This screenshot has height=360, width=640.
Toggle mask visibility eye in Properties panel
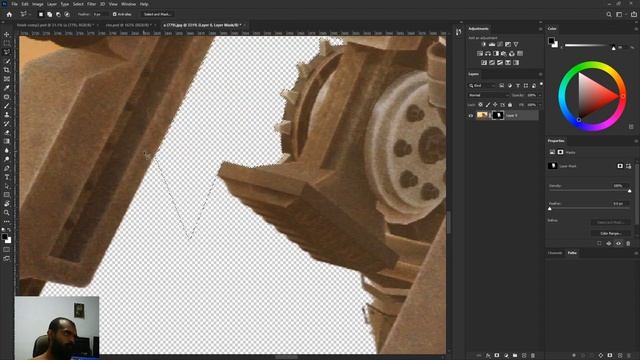coord(618,243)
